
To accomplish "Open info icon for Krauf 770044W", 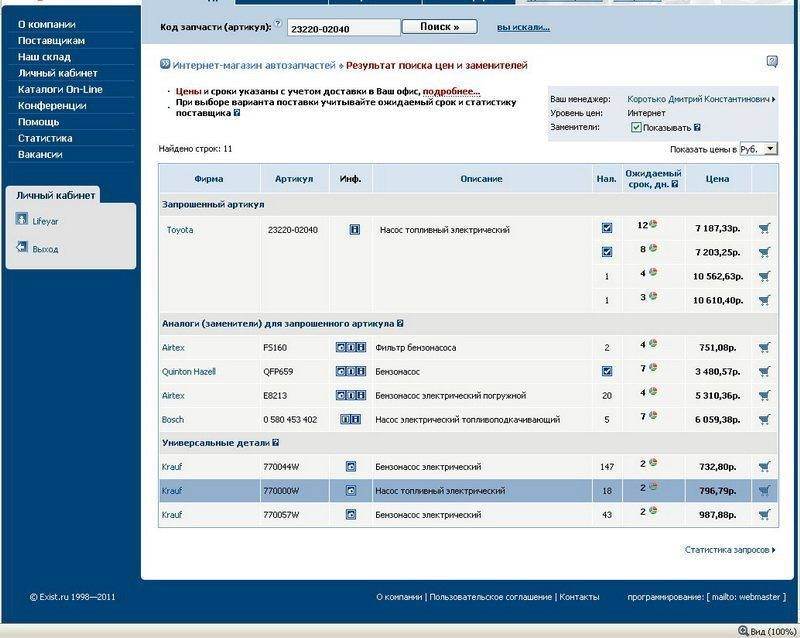I will (x=350, y=467).
